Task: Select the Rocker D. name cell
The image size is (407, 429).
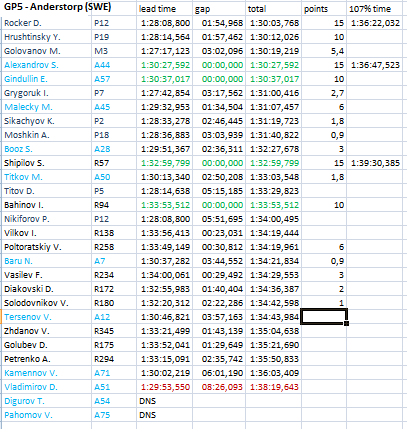Action: (47, 23)
